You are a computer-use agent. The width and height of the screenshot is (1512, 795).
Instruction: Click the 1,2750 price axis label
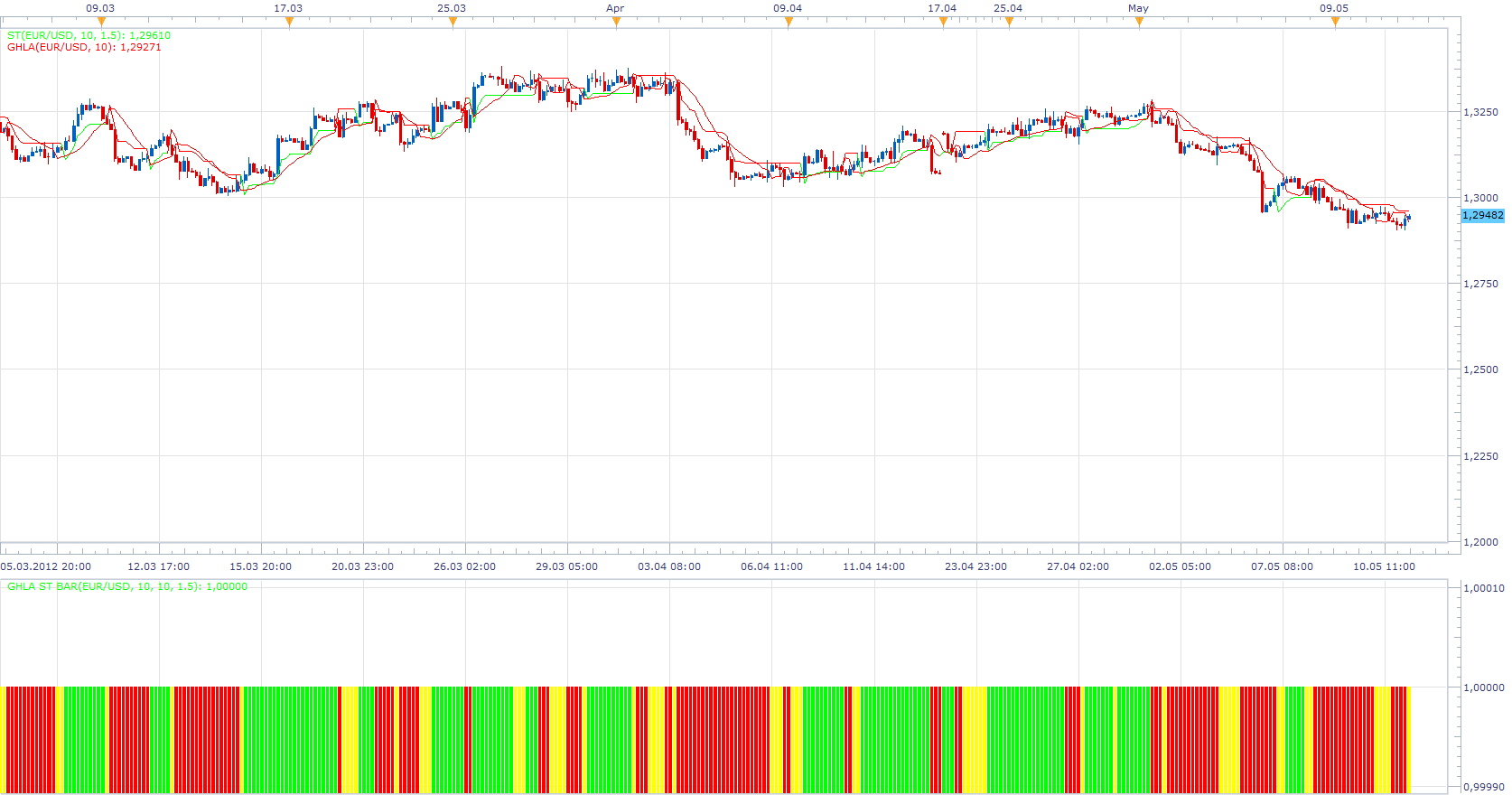[1480, 284]
